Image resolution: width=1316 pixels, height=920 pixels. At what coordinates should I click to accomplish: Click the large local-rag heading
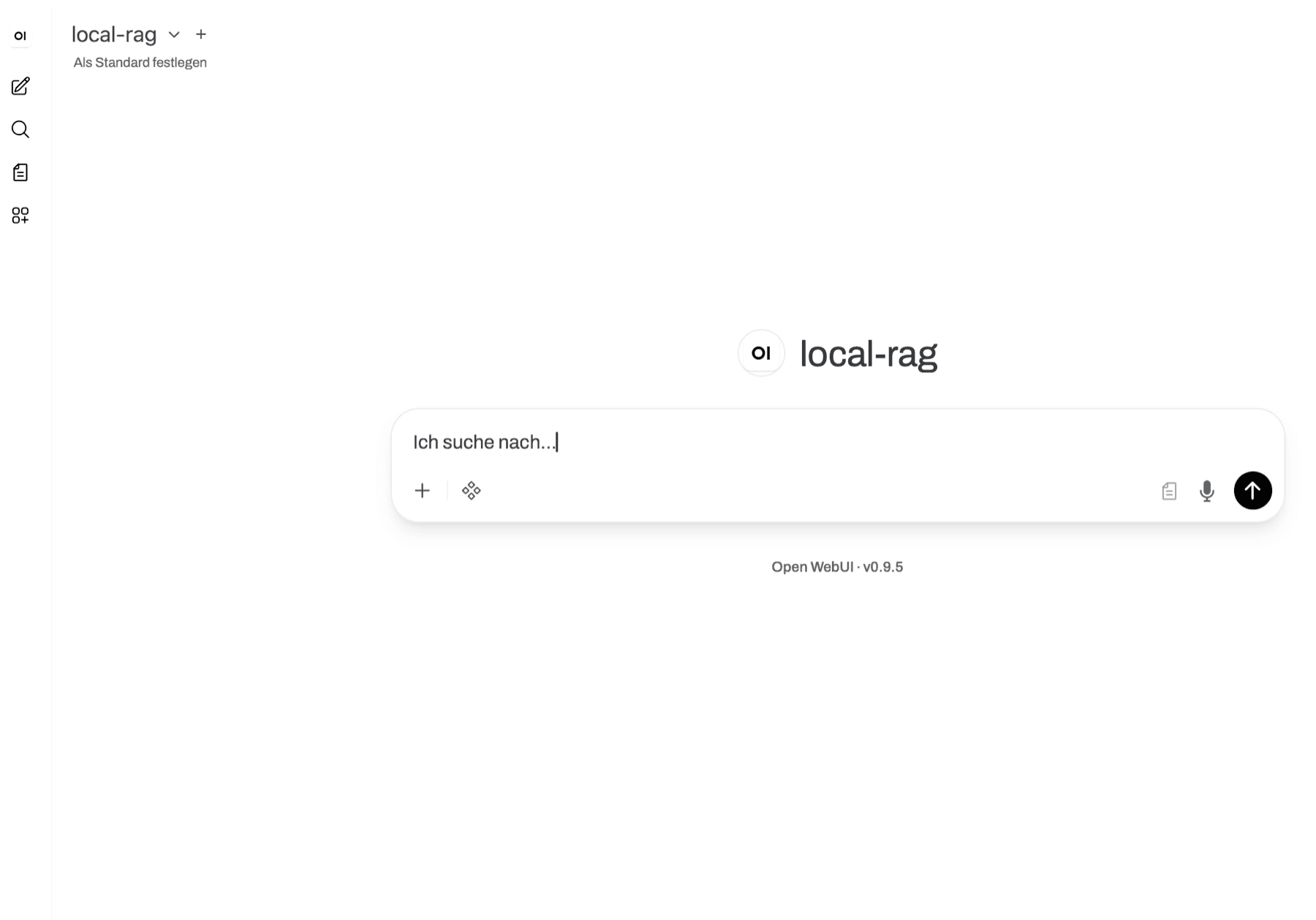click(x=869, y=354)
